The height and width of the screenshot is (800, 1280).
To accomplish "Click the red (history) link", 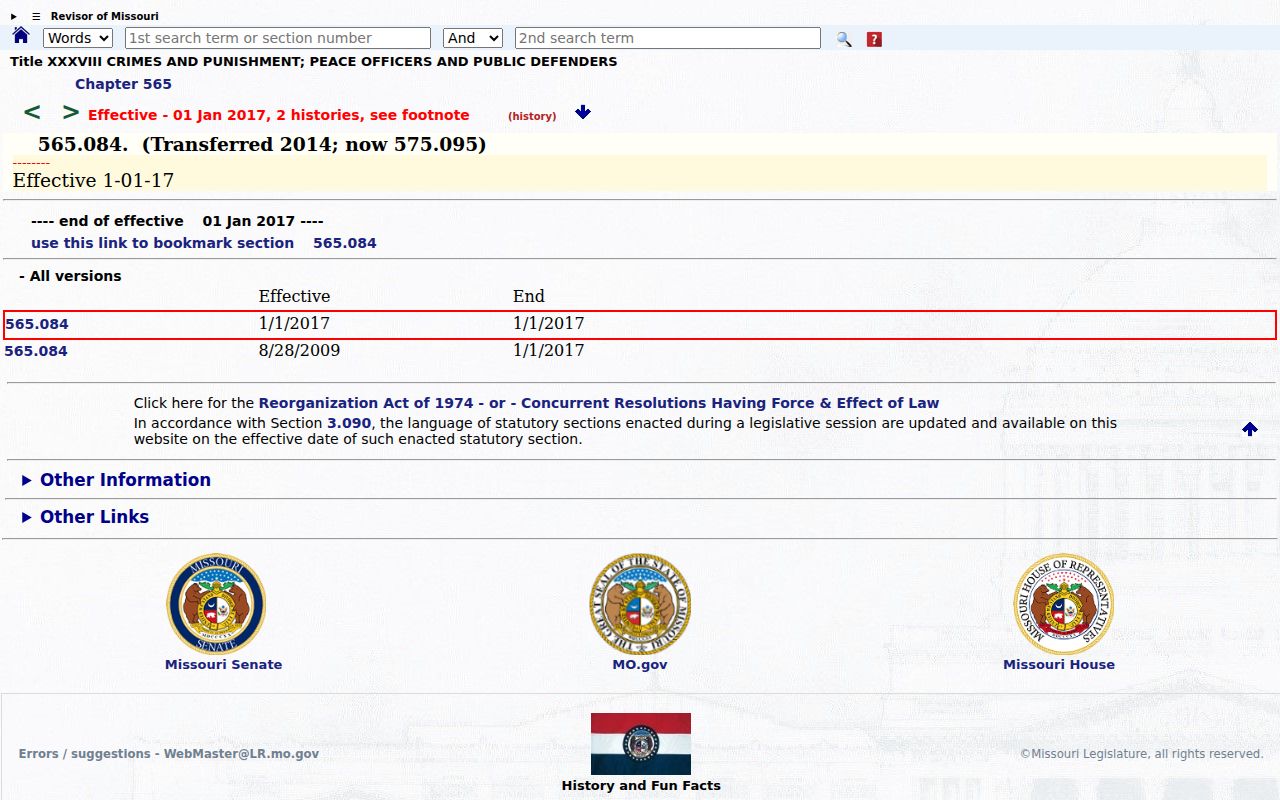I will coord(532,116).
